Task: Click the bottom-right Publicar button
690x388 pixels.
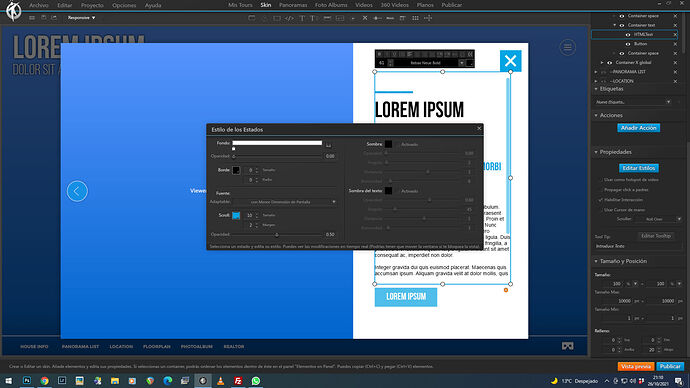Action: pos(670,366)
